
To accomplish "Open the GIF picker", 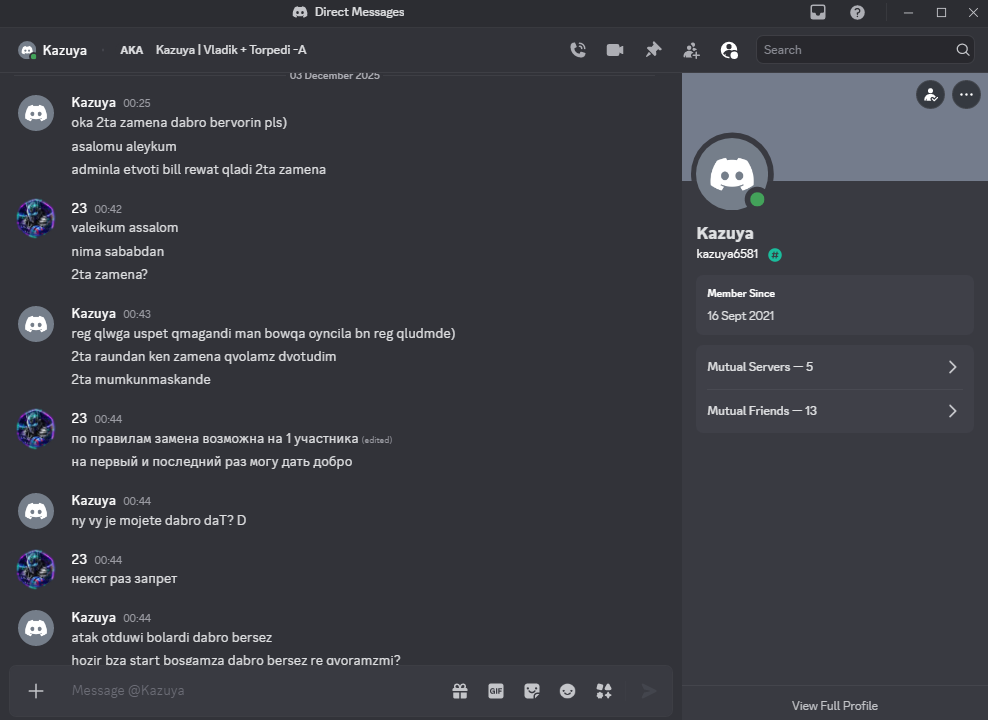I will [x=496, y=691].
